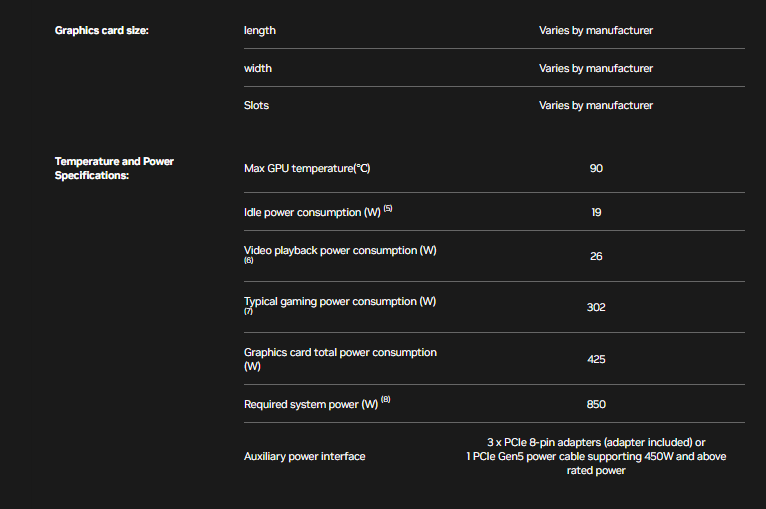Screen dimensions: 766x509
Task: Click the total power consumption value 425
Action: click(x=596, y=359)
